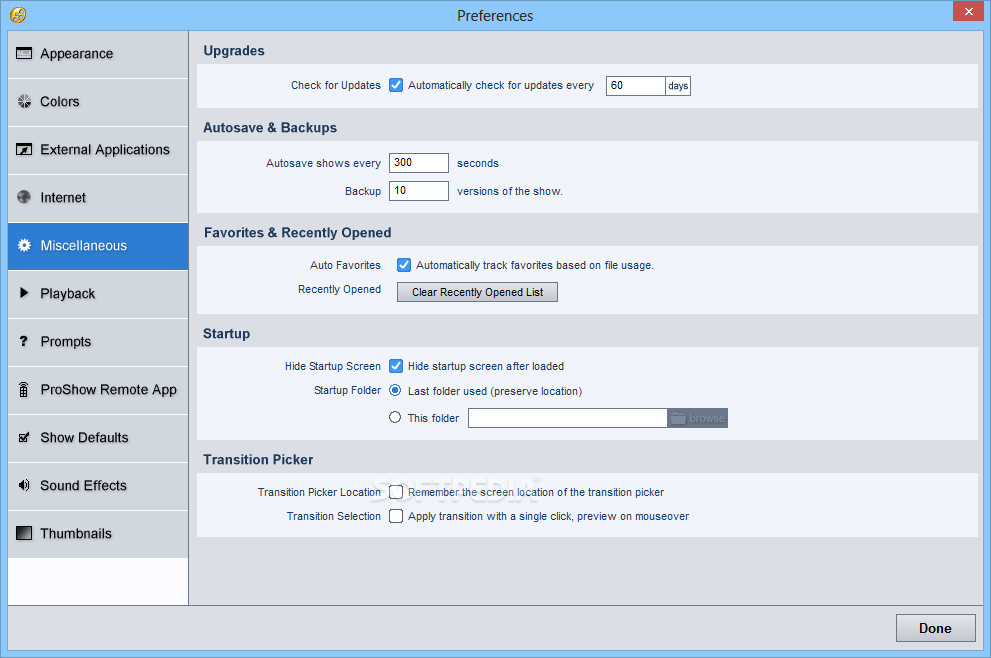Click the "seconds" unit text

pyautogui.click(x=478, y=163)
